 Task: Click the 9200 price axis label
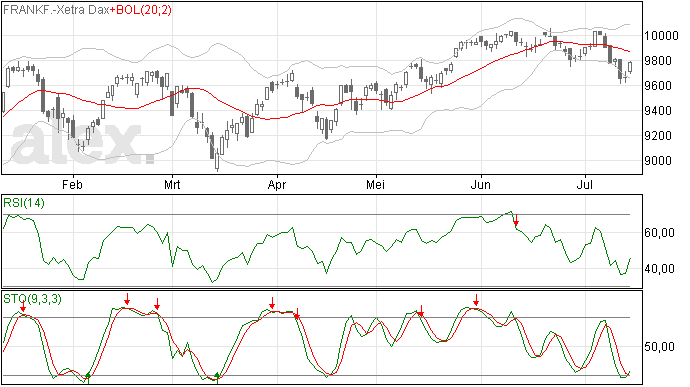pyautogui.click(x=658, y=136)
